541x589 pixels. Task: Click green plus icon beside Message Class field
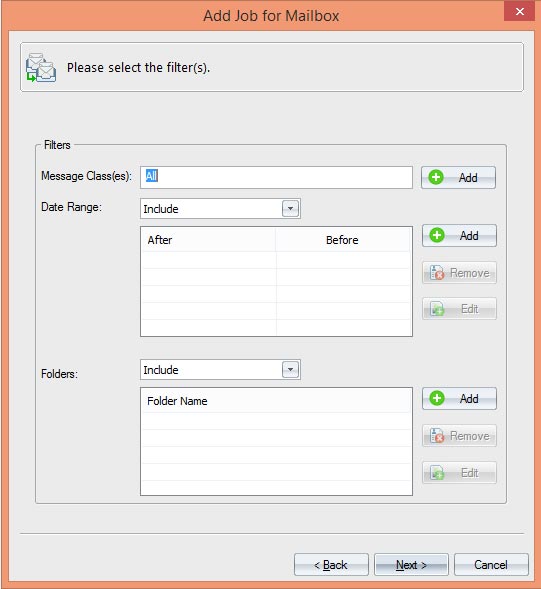pyautogui.click(x=436, y=177)
